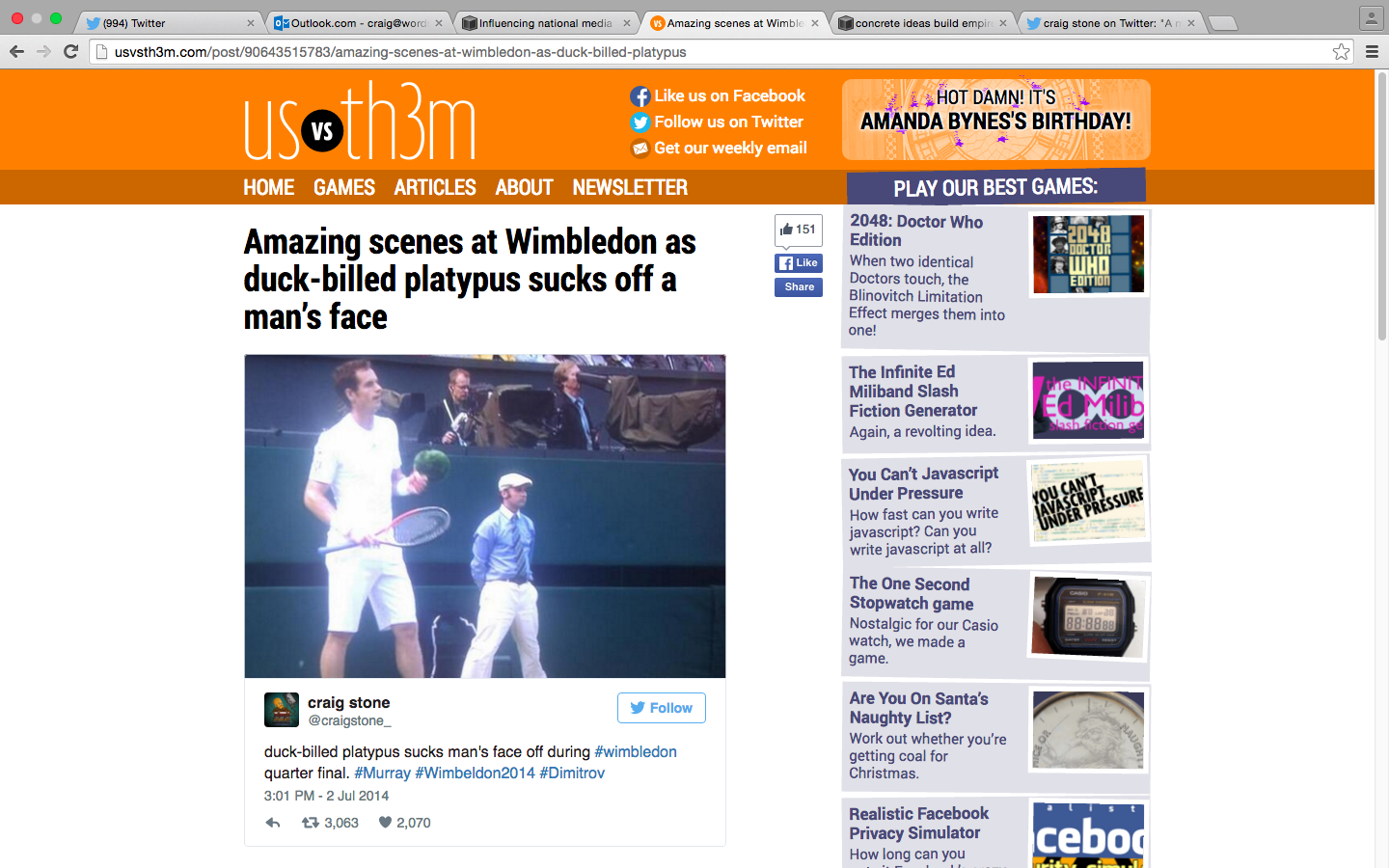The width and height of the screenshot is (1389, 868).
Task: Open the 2048: Doctor Who Edition link
Action: tap(916, 231)
